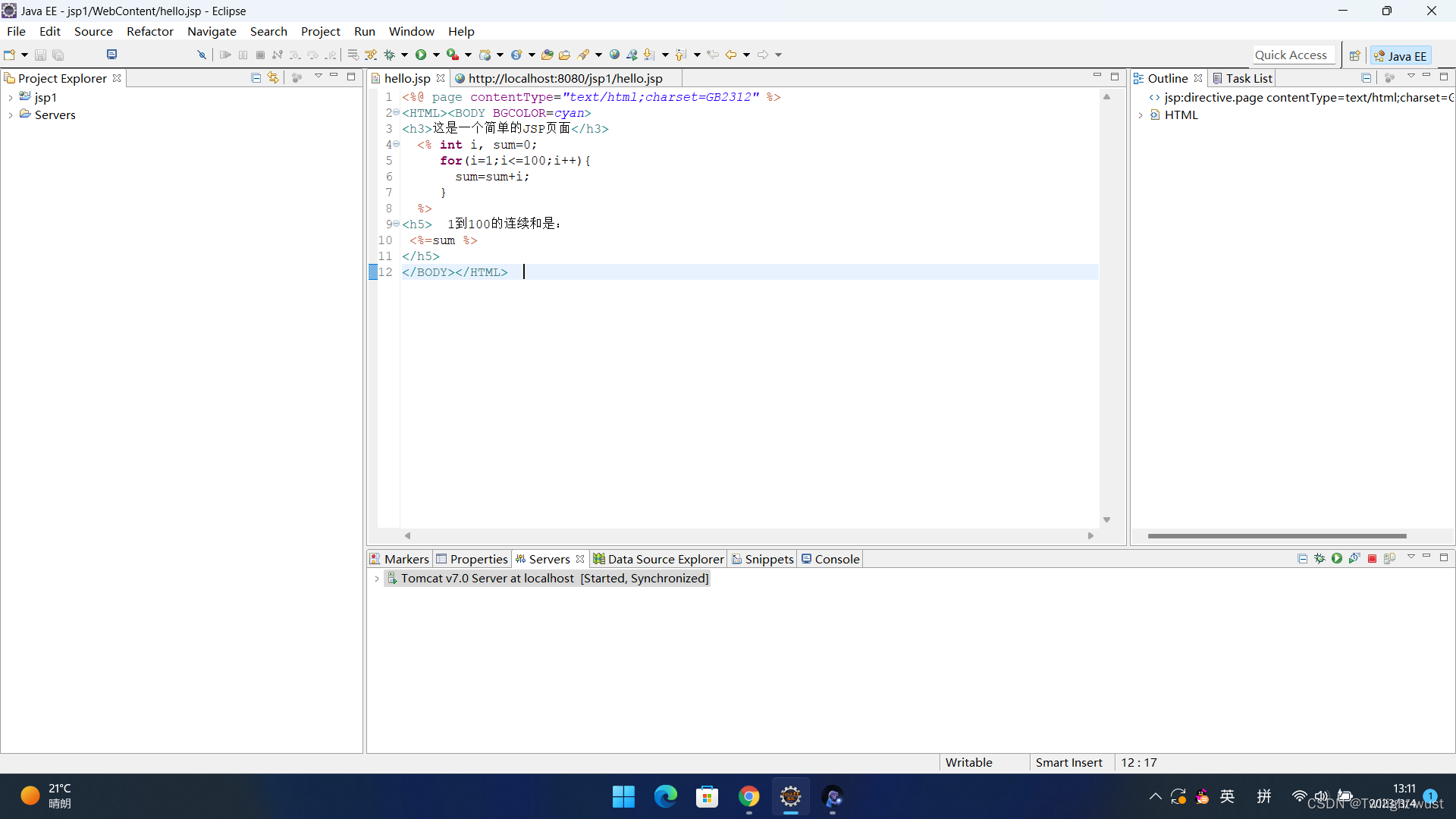Screen dimensions: 1456x819
Task: Click the Outline horizontal scrollbar
Action: (1276, 536)
